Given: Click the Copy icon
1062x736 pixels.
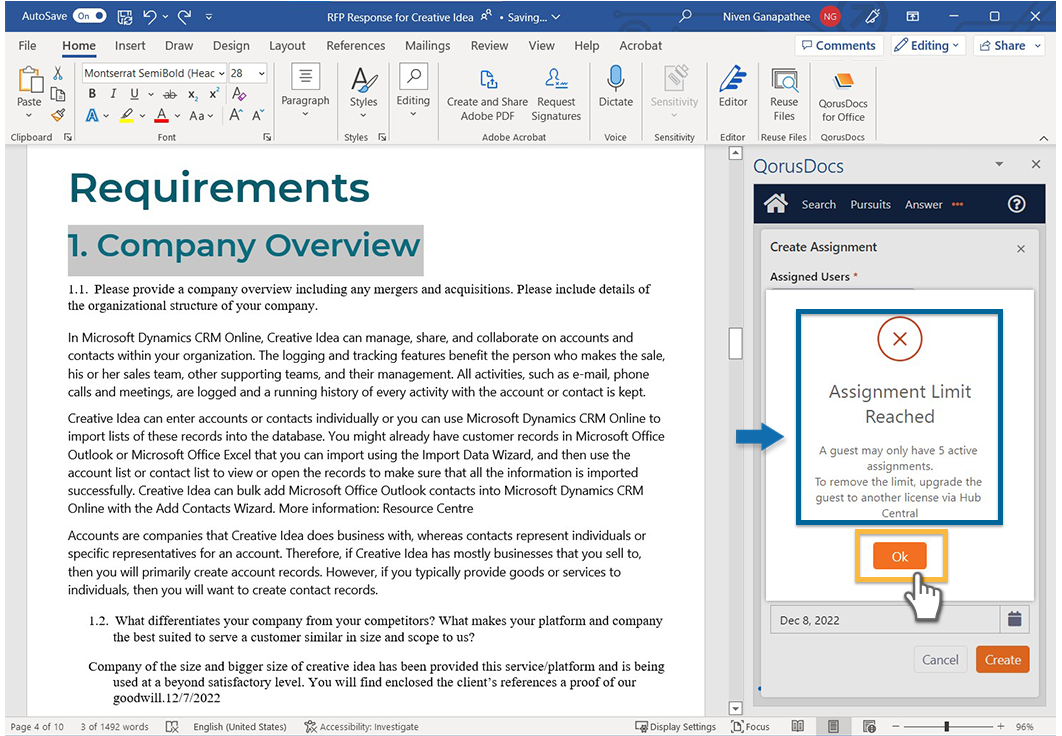Looking at the screenshot, I should pos(58,94).
